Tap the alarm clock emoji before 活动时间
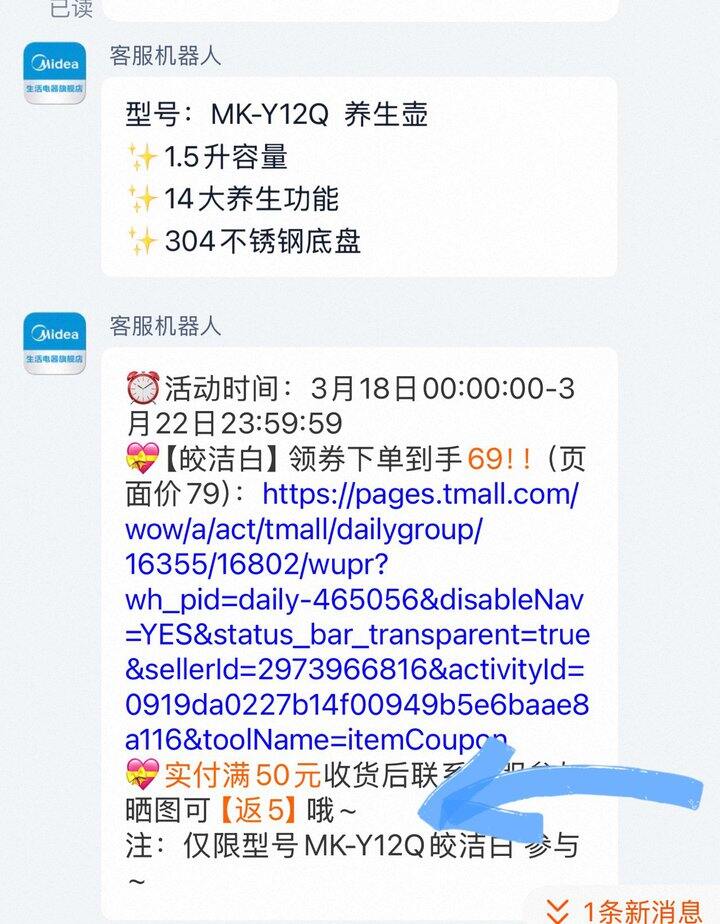 pyautogui.click(x=143, y=388)
